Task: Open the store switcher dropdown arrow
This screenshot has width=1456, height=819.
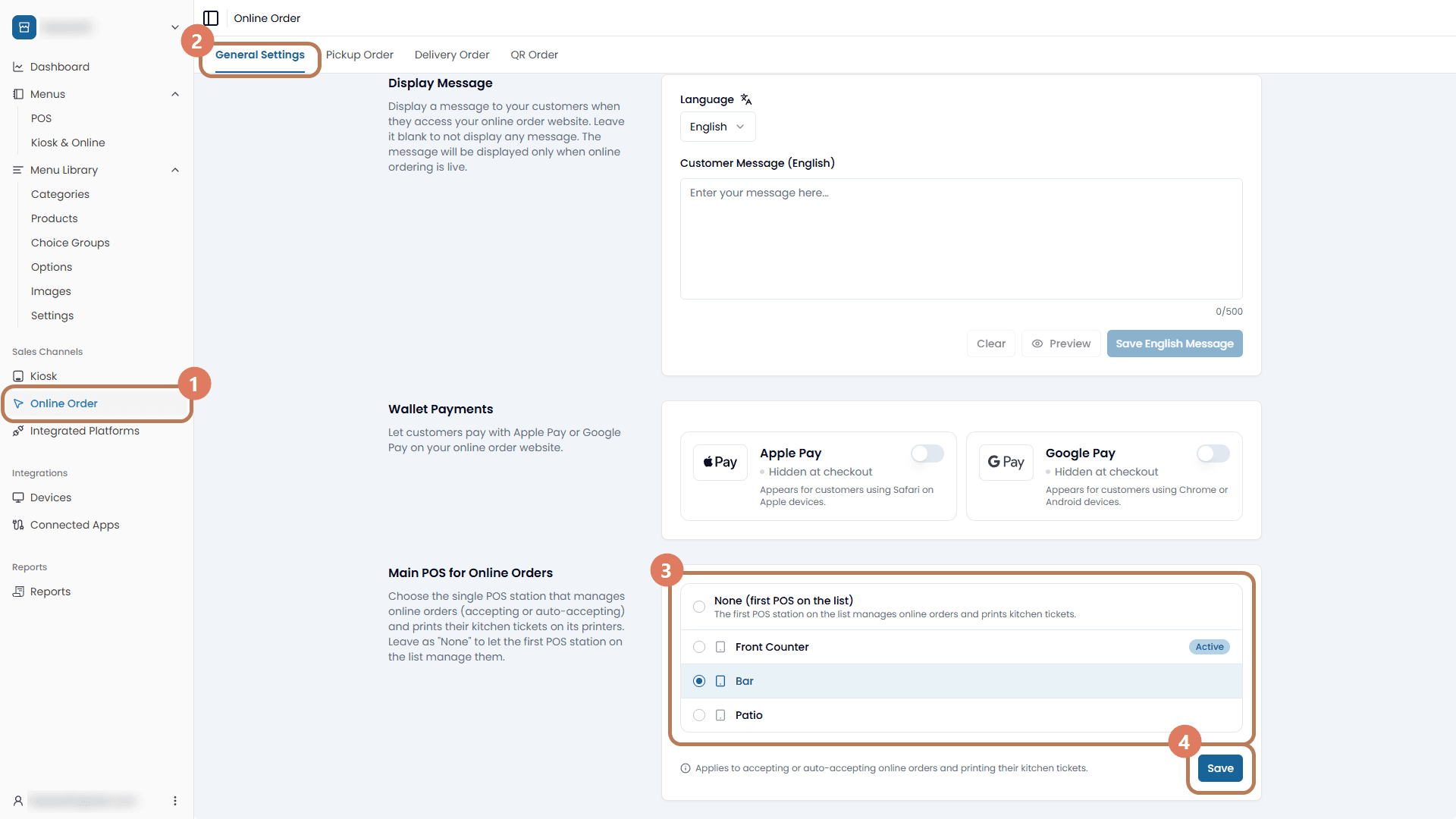Action: coord(175,27)
